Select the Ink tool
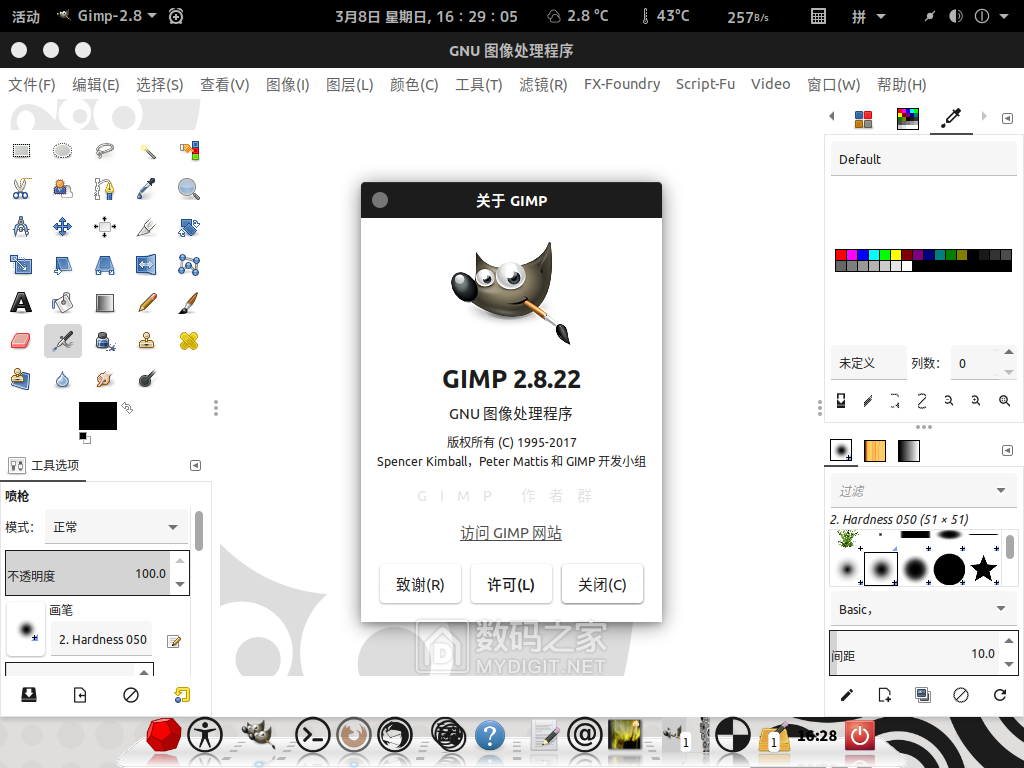 tap(104, 340)
